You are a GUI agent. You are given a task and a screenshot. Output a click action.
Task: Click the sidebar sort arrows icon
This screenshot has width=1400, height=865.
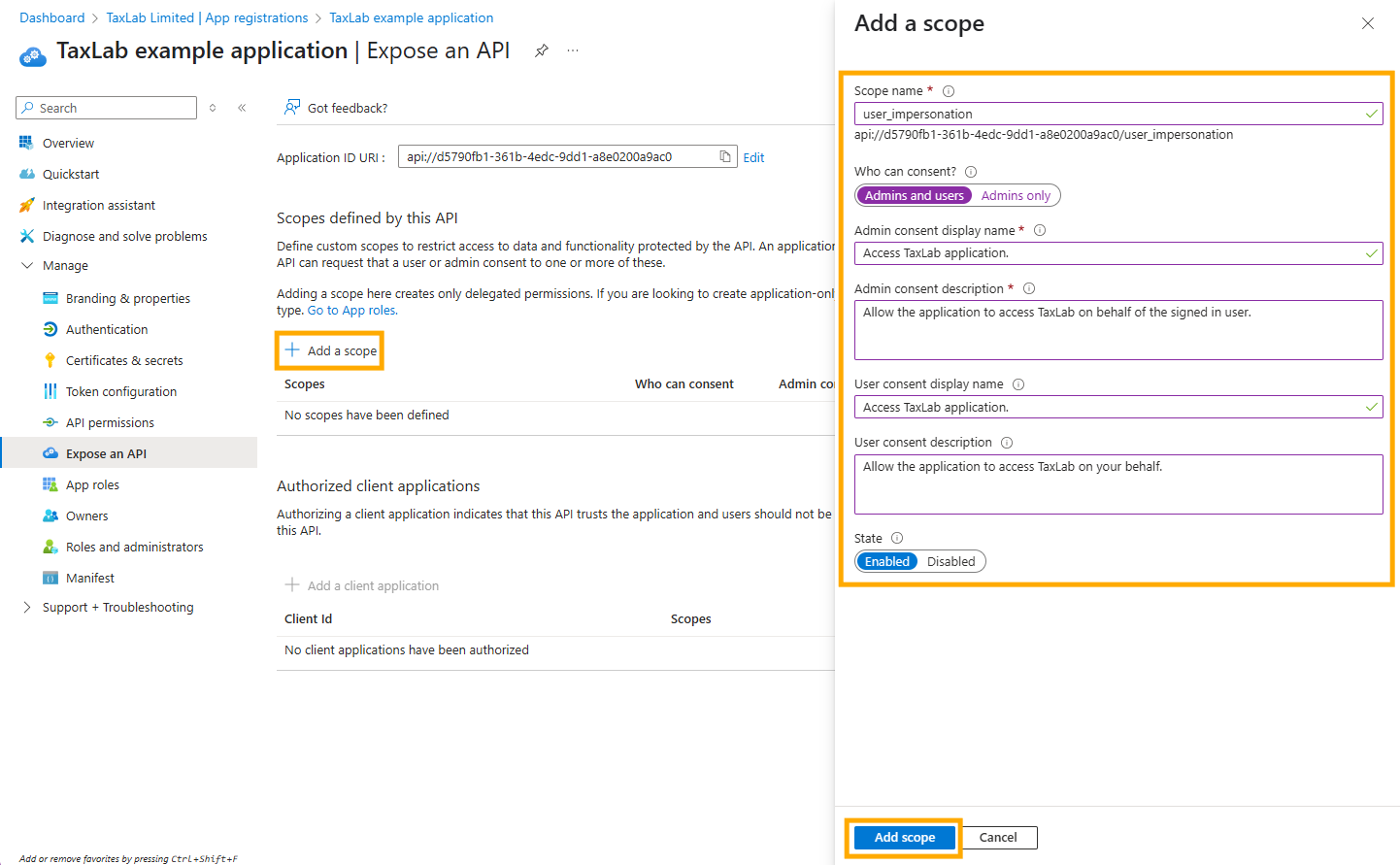pyautogui.click(x=213, y=108)
